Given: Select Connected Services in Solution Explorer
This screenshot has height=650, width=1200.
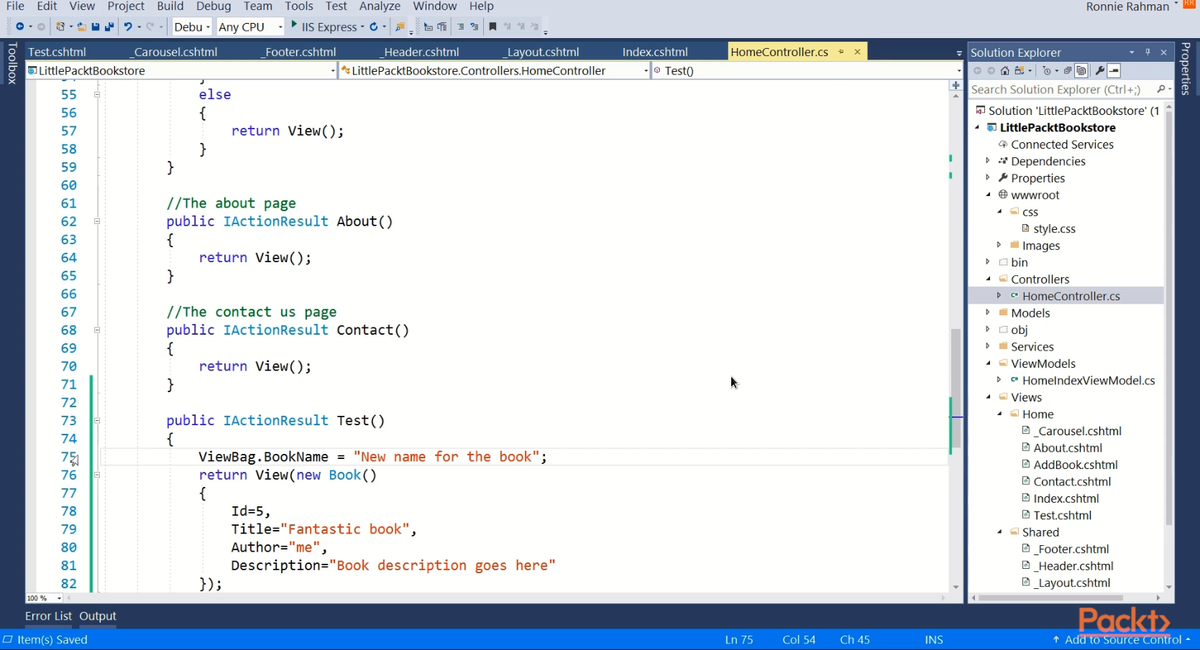Looking at the screenshot, I should pos(1062,145).
